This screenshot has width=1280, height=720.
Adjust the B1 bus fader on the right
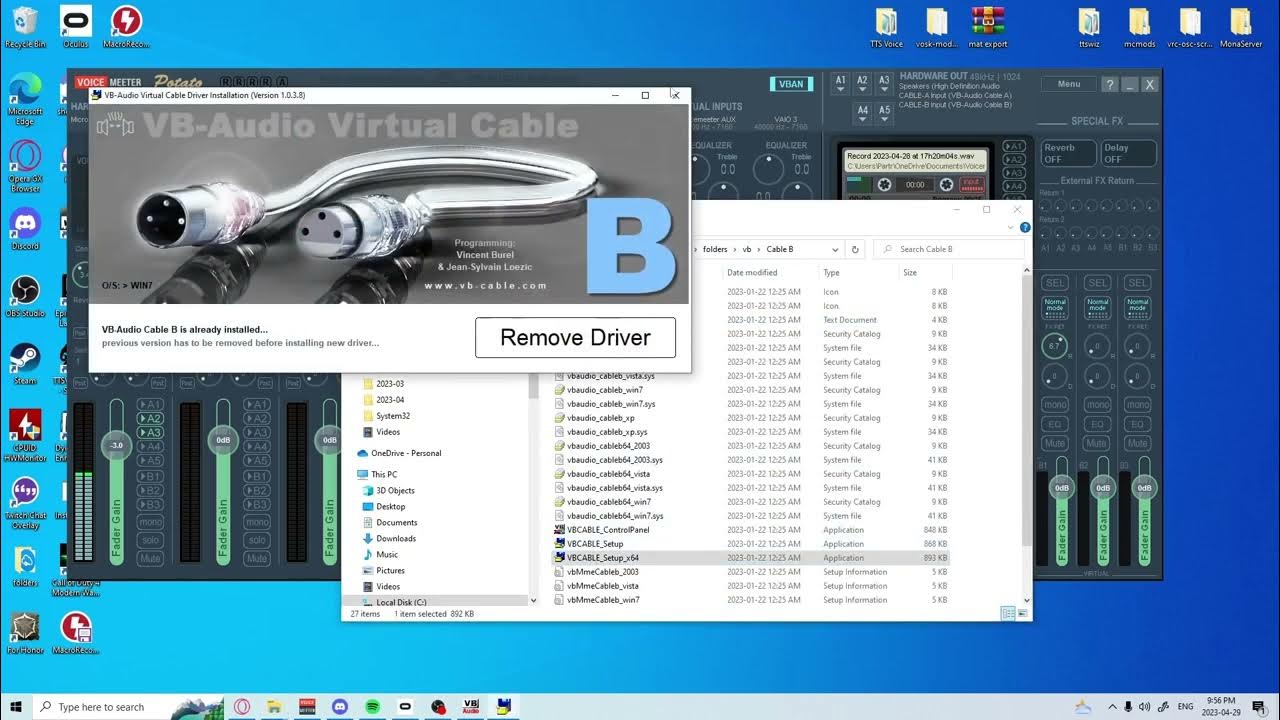click(1062, 487)
